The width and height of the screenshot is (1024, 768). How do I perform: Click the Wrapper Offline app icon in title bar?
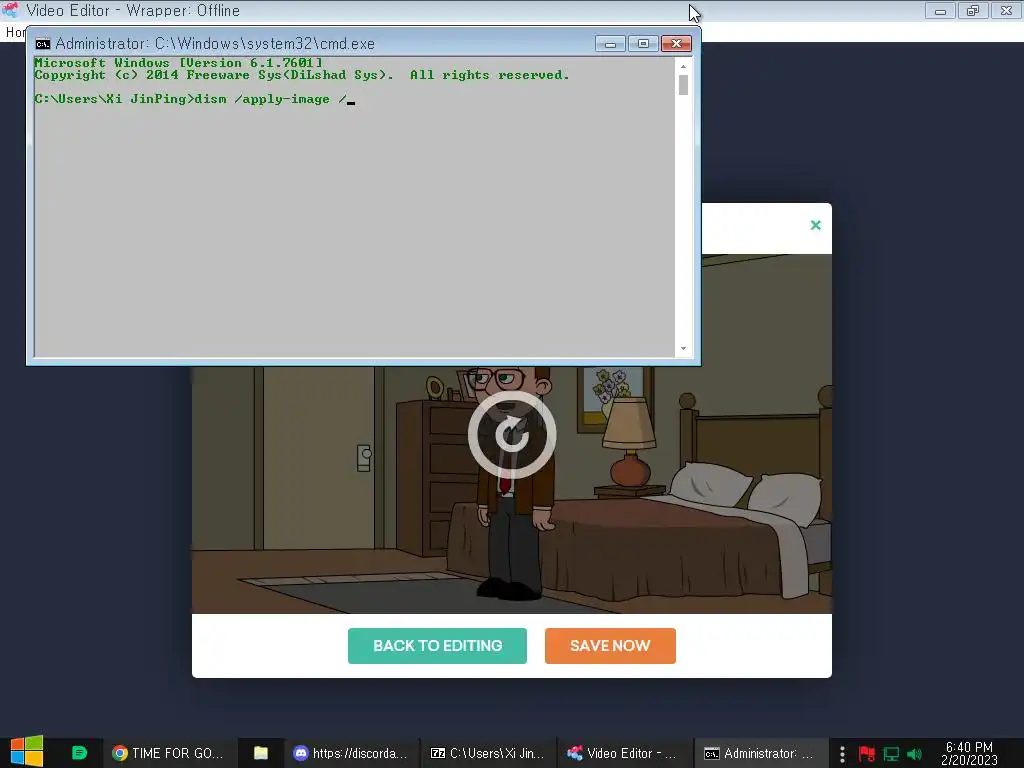point(10,10)
